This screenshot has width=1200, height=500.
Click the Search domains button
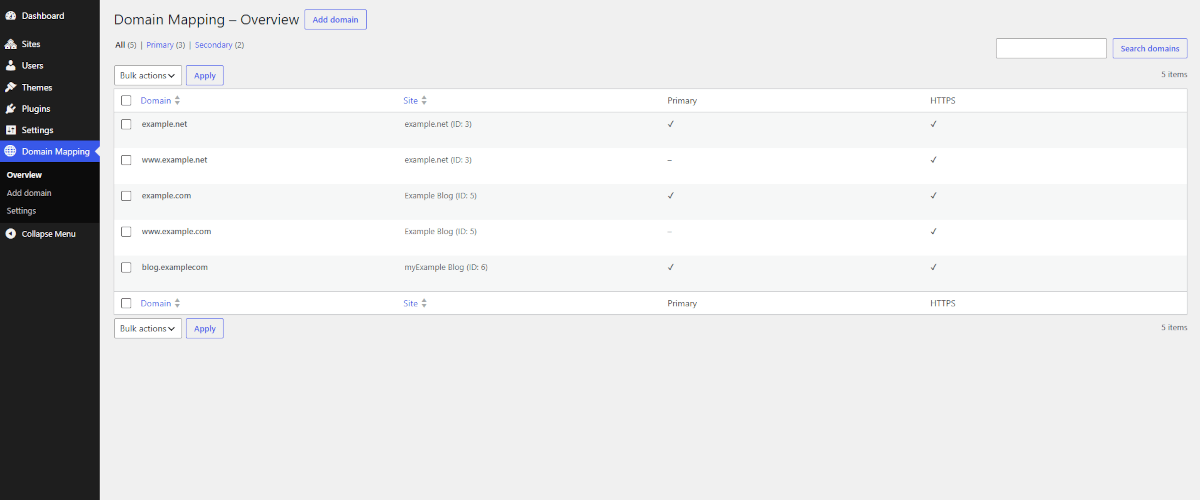point(1150,48)
